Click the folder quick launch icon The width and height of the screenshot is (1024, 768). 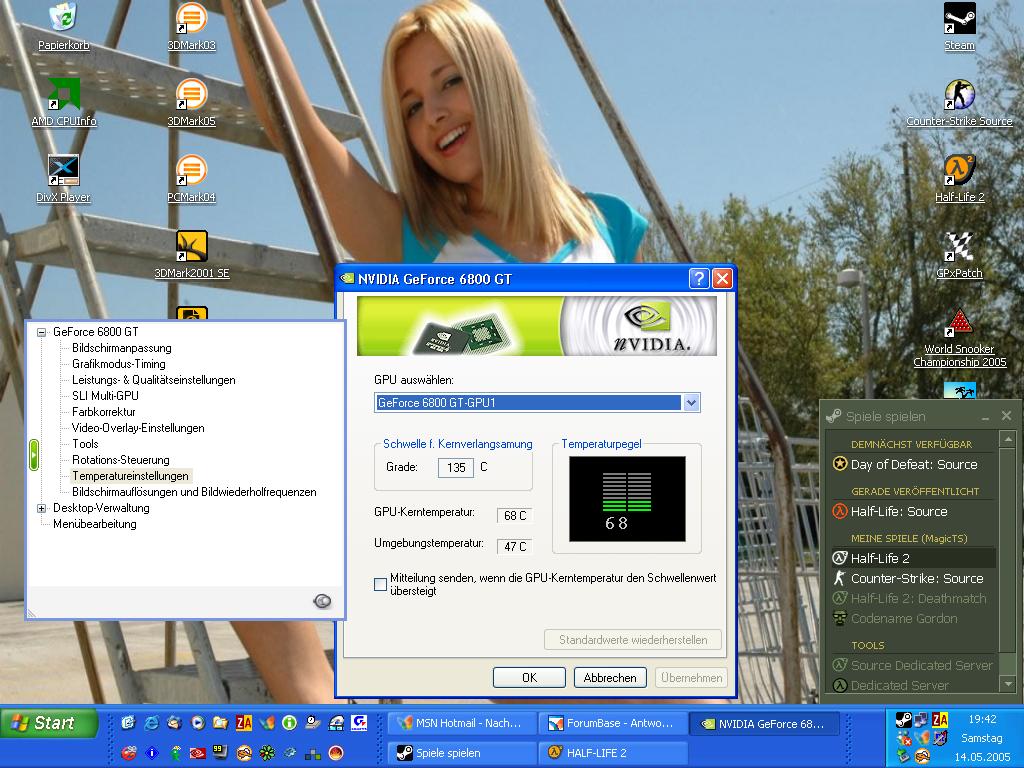click(x=220, y=722)
